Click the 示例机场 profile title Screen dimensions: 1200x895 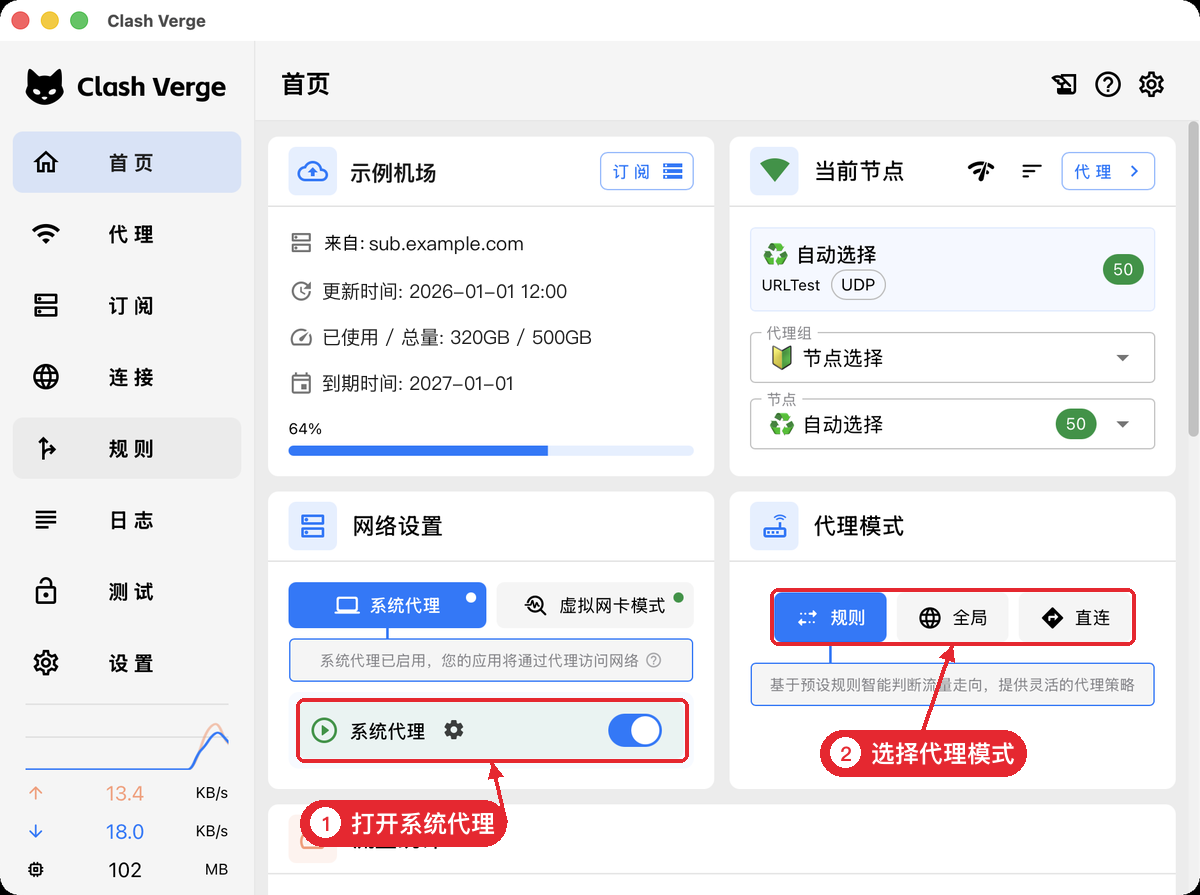pyautogui.click(x=393, y=173)
